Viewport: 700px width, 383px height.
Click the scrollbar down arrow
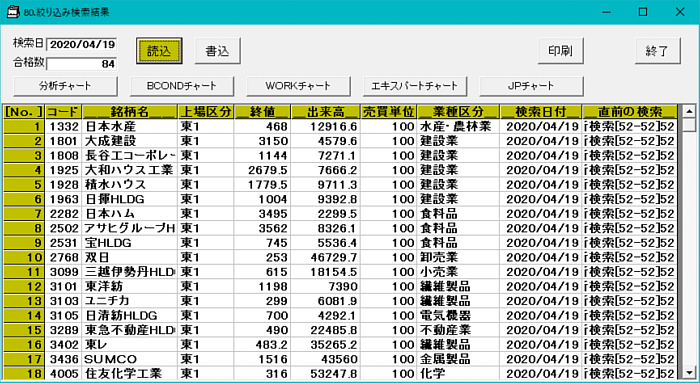(689, 373)
